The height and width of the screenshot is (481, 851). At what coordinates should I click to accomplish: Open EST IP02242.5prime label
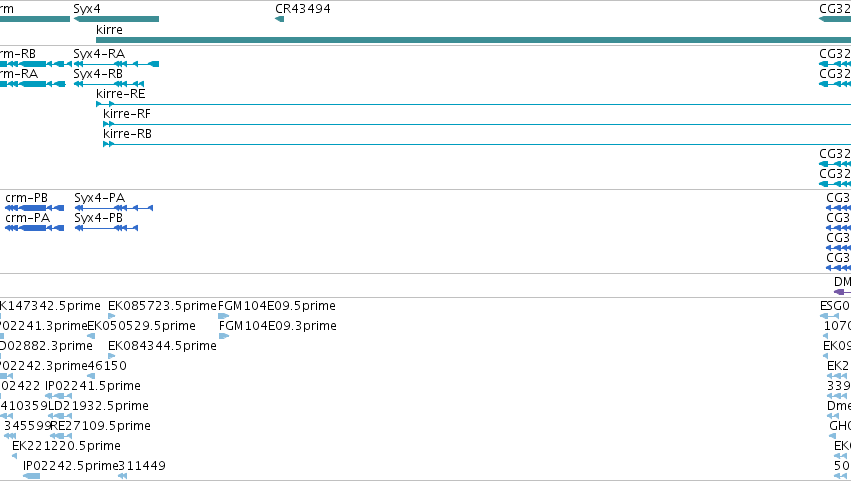click(71, 466)
